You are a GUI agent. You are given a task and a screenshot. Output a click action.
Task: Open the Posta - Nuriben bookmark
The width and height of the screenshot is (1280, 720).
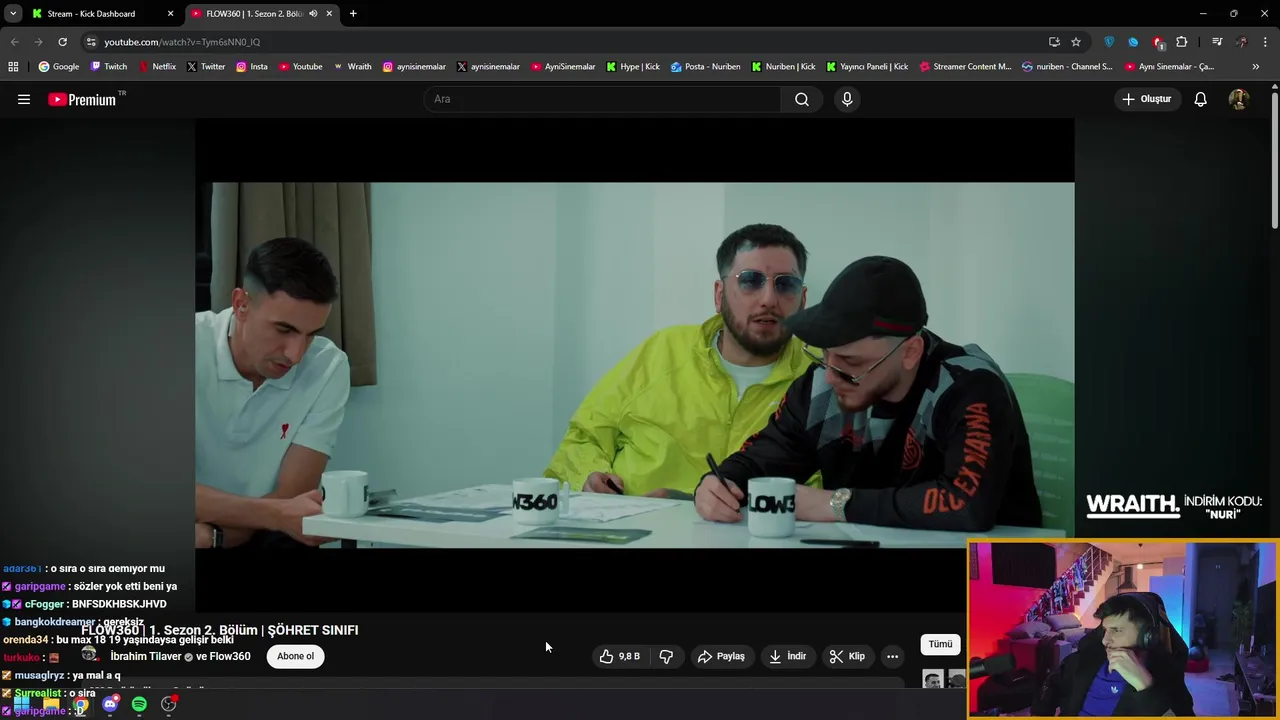pos(705,67)
